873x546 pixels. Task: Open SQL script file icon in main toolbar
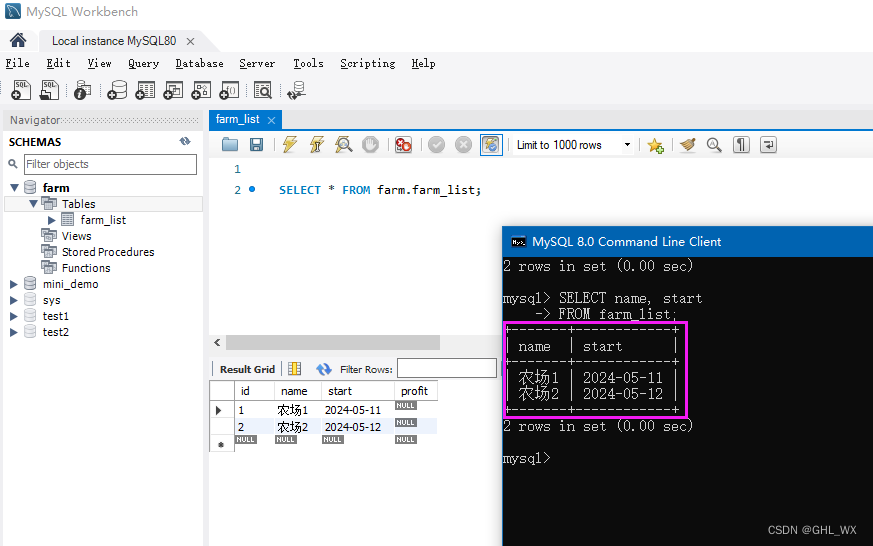(x=49, y=90)
